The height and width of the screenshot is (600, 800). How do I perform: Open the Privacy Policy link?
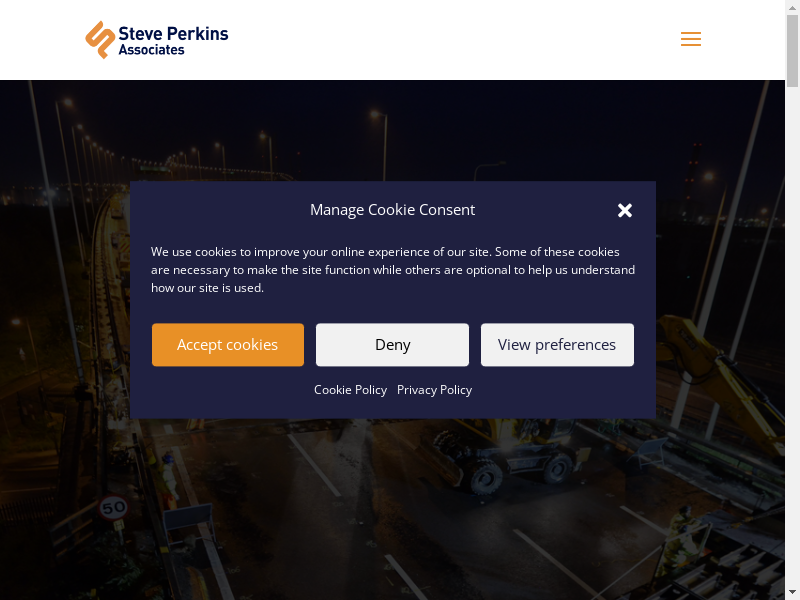click(x=434, y=390)
